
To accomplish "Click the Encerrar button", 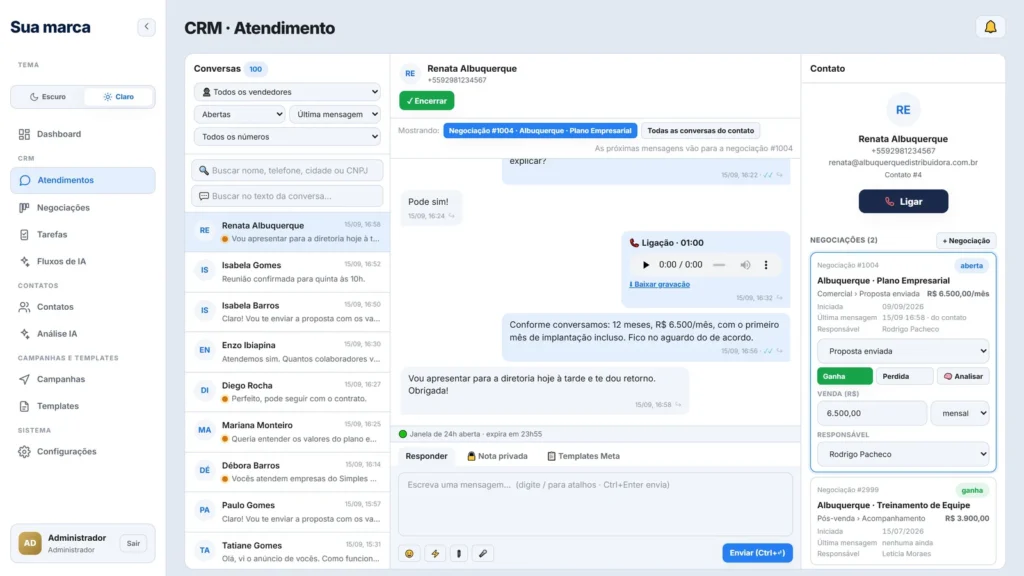I will tap(426, 101).
